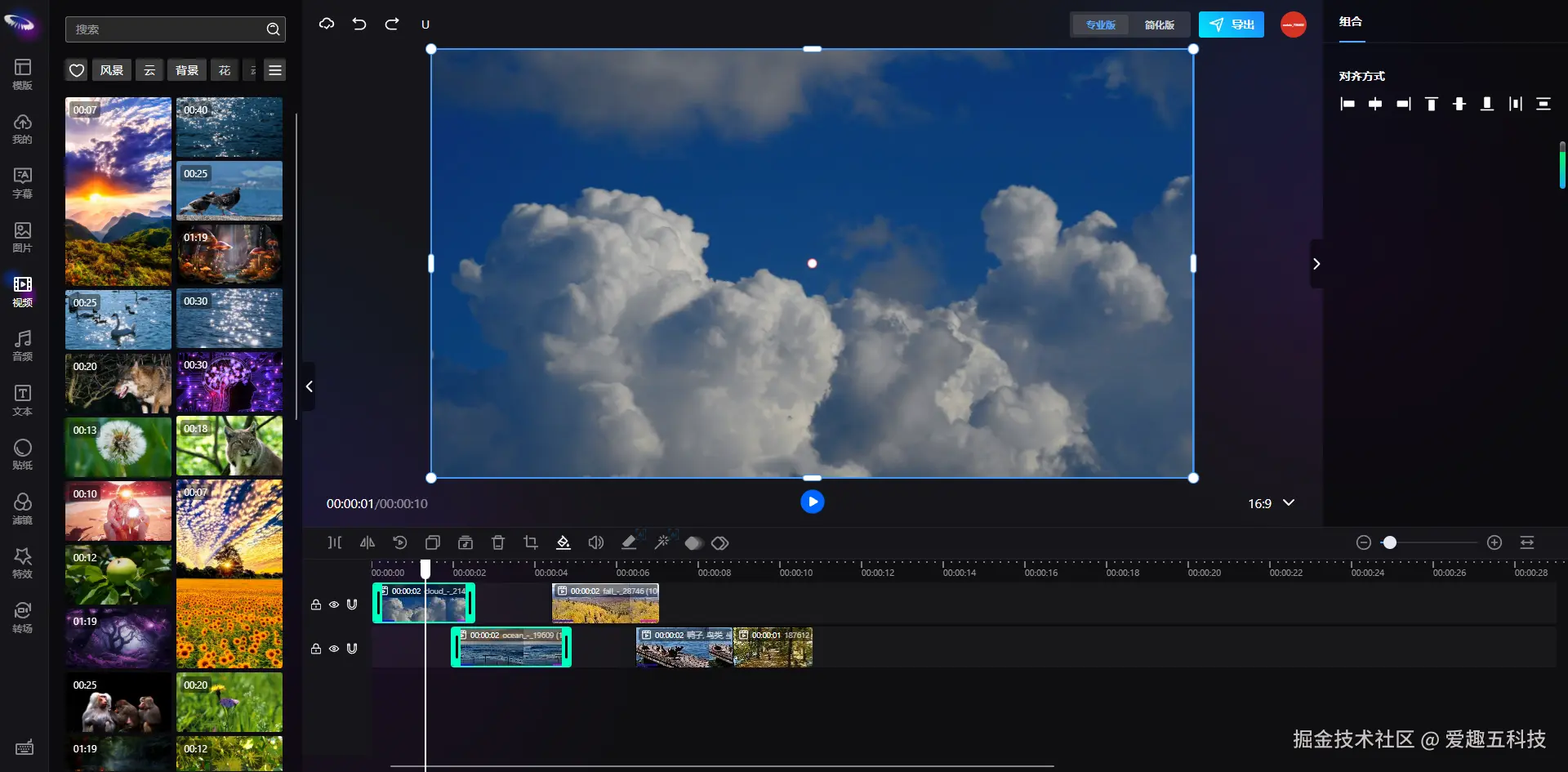
Task: Toggle lock on the first timeline track
Action: coord(316,605)
